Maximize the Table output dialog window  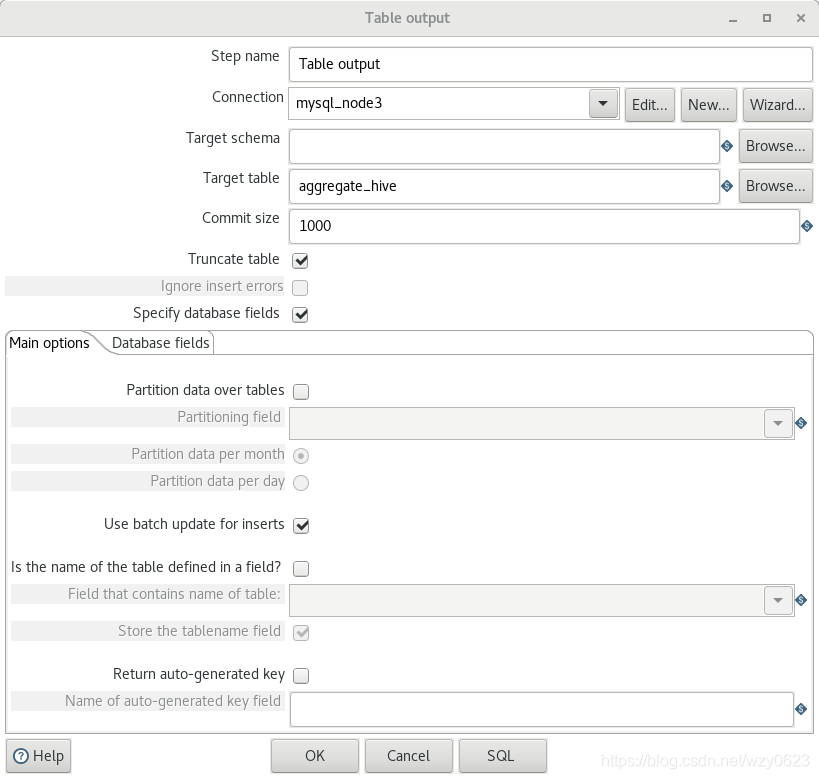(767, 18)
